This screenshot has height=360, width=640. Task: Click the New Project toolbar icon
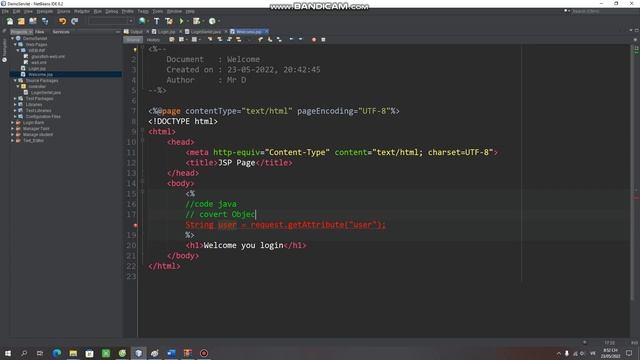click(x=21, y=21)
